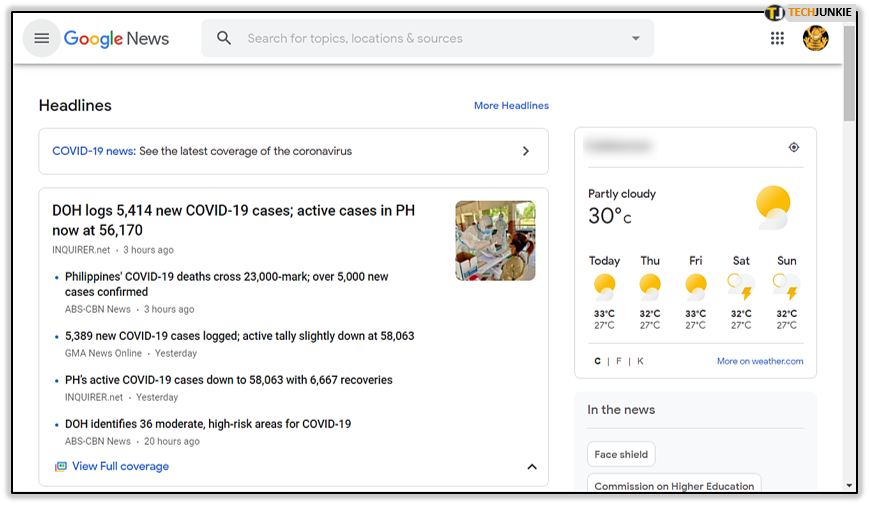The width and height of the screenshot is (869, 505).
Task: Select Today's weather forecast icon
Action: point(604,287)
